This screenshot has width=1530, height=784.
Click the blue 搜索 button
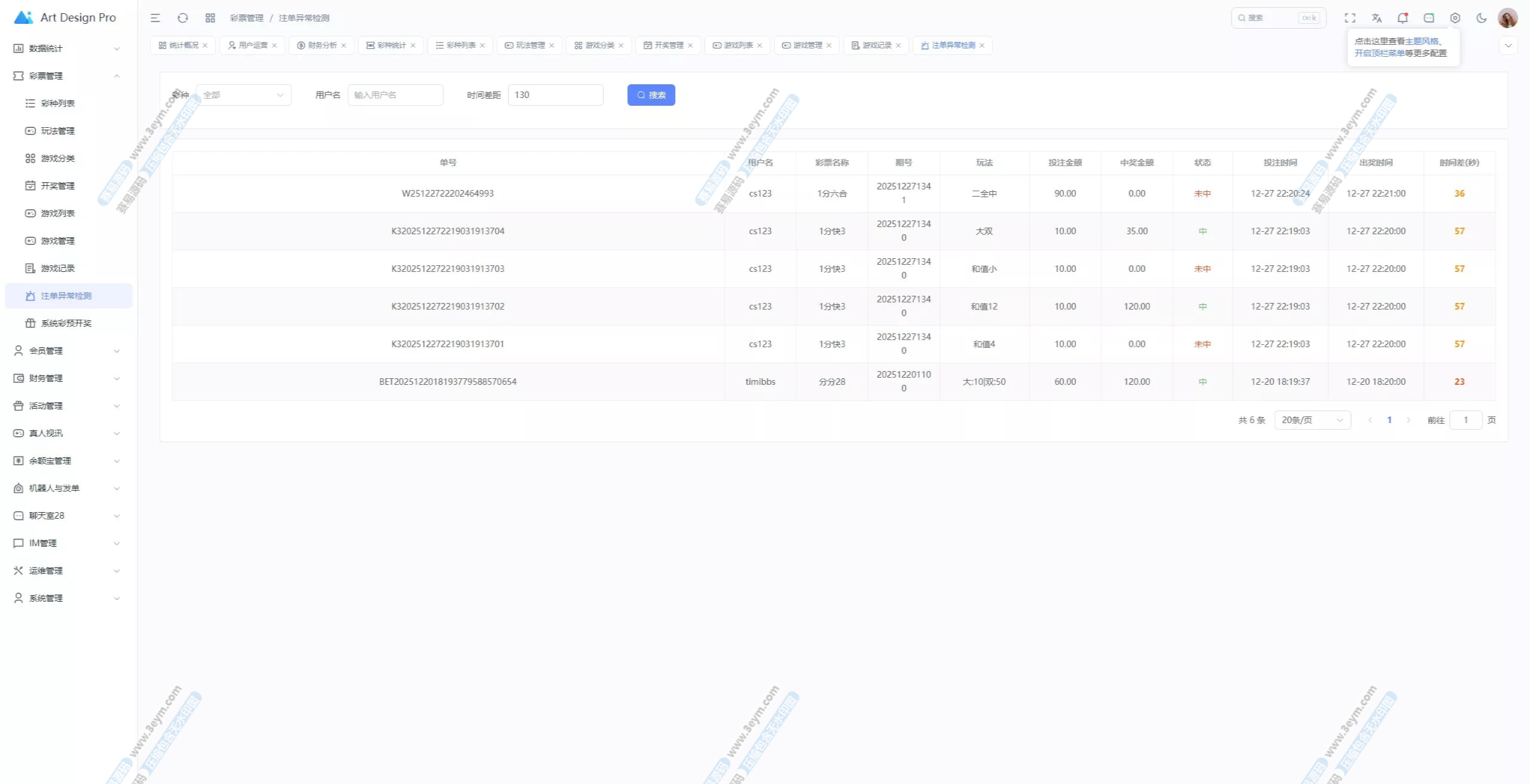click(651, 95)
